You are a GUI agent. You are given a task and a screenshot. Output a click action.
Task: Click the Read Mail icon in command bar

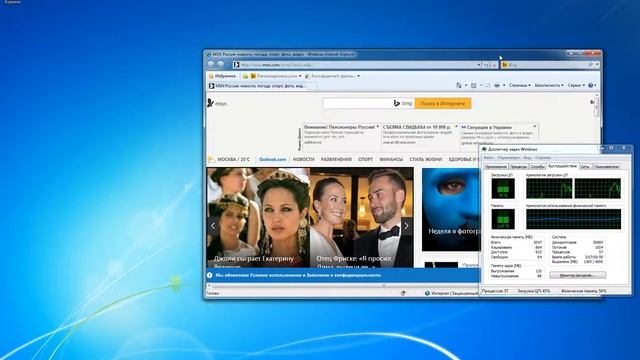pyautogui.click(x=487, y=85)
